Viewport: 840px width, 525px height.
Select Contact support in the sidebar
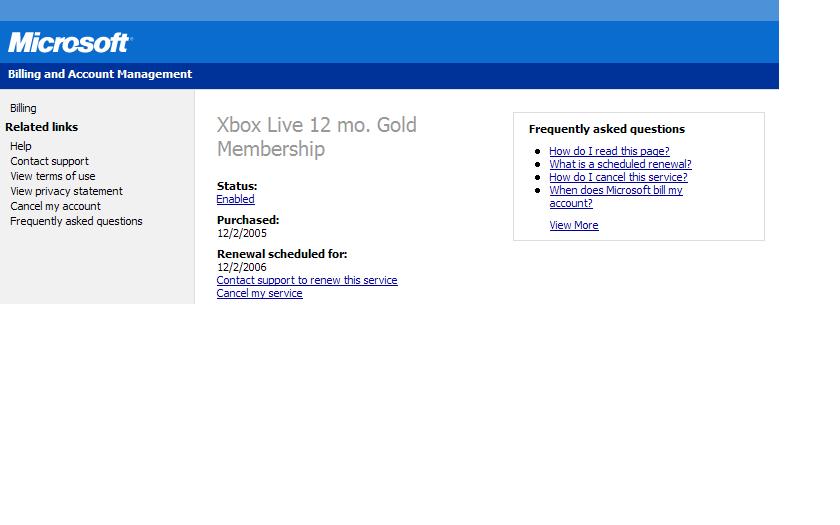49,161
